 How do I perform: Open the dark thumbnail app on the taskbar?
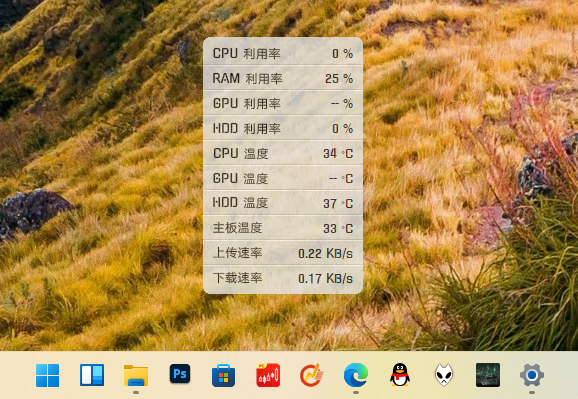[x=488, y=375]
